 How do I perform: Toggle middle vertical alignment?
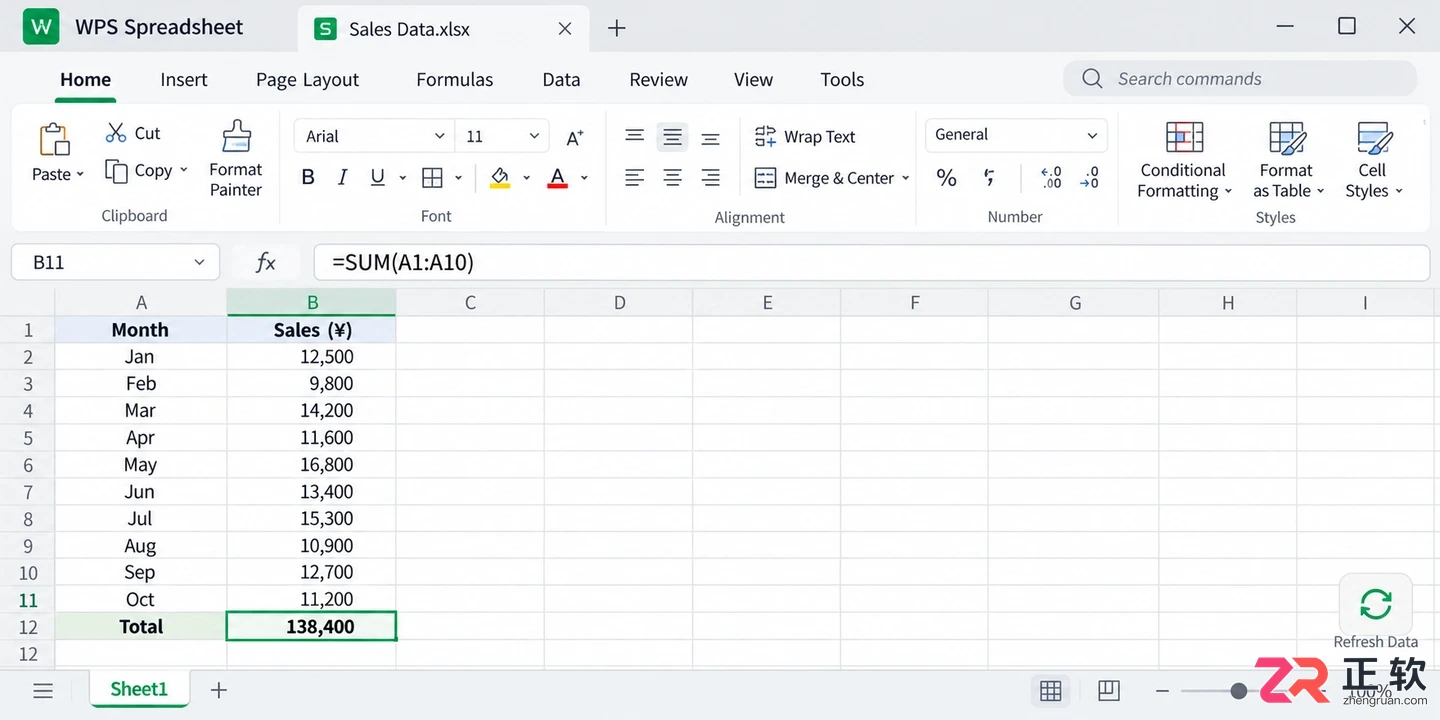tap(672, 137)
